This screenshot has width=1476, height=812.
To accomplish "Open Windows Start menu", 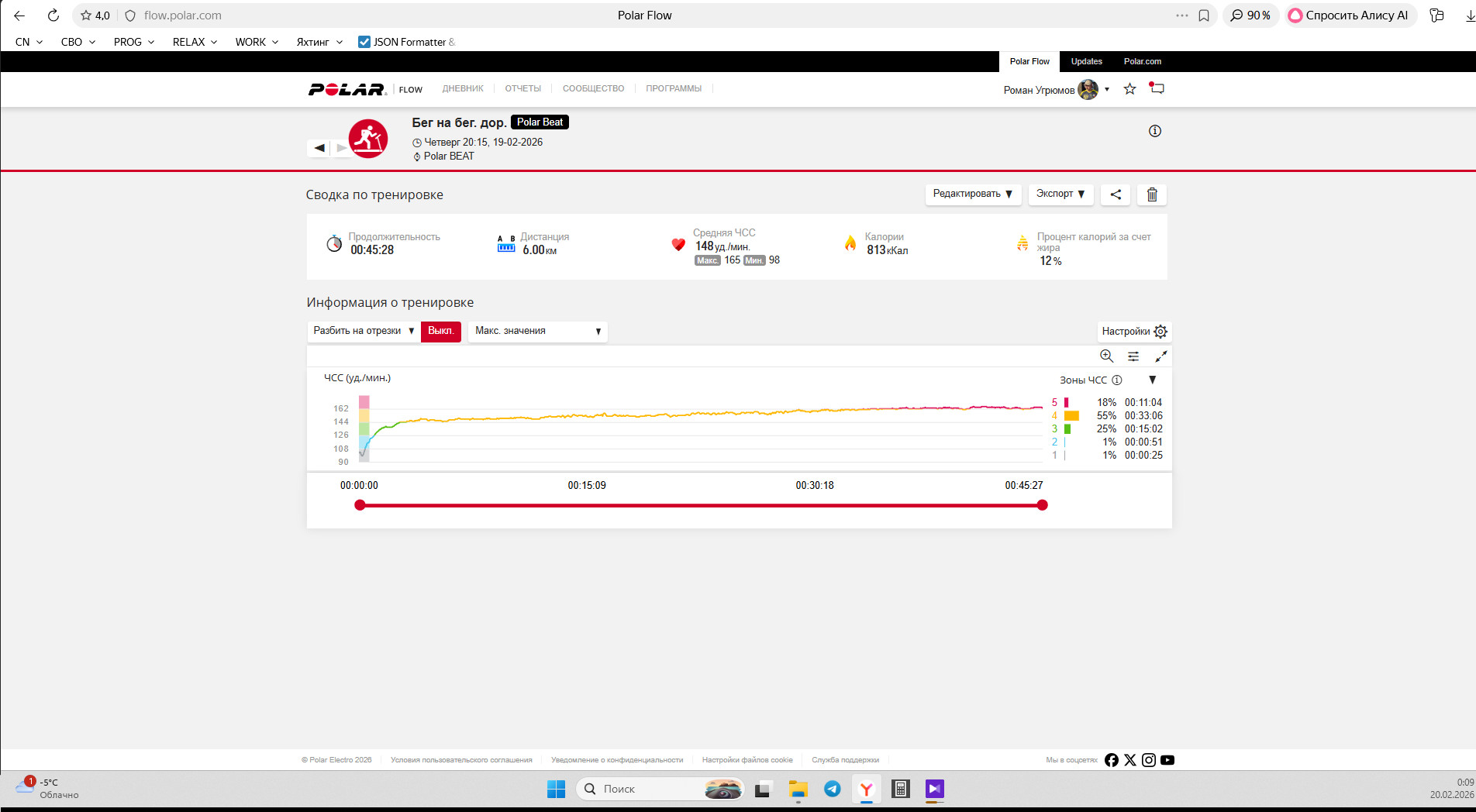I will pyautogui.click(x=557, y=789).
